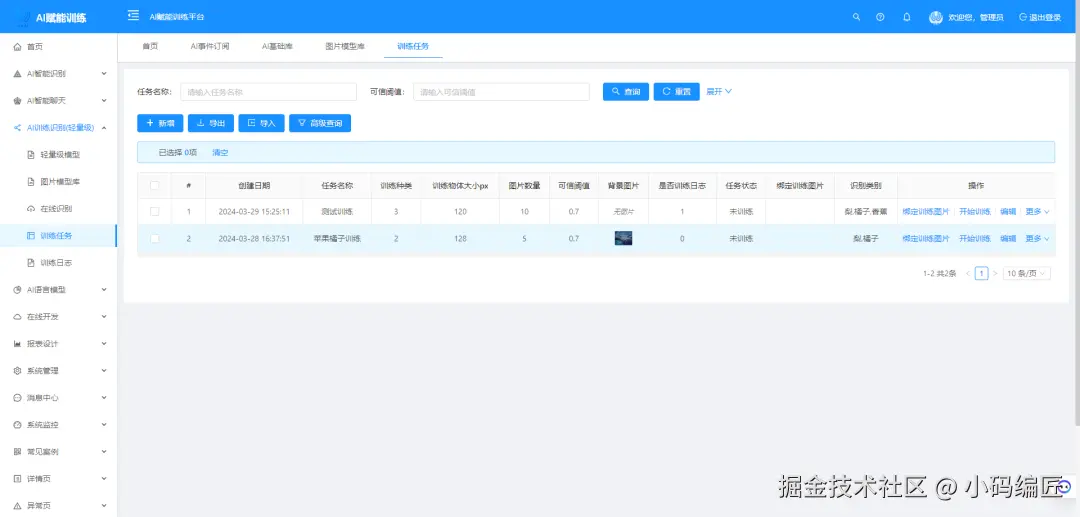This screenshot has width=1080, height=517.
Task: Click the 梨,橘子,香蕉 category cell
Action: [x=866, y=212]
